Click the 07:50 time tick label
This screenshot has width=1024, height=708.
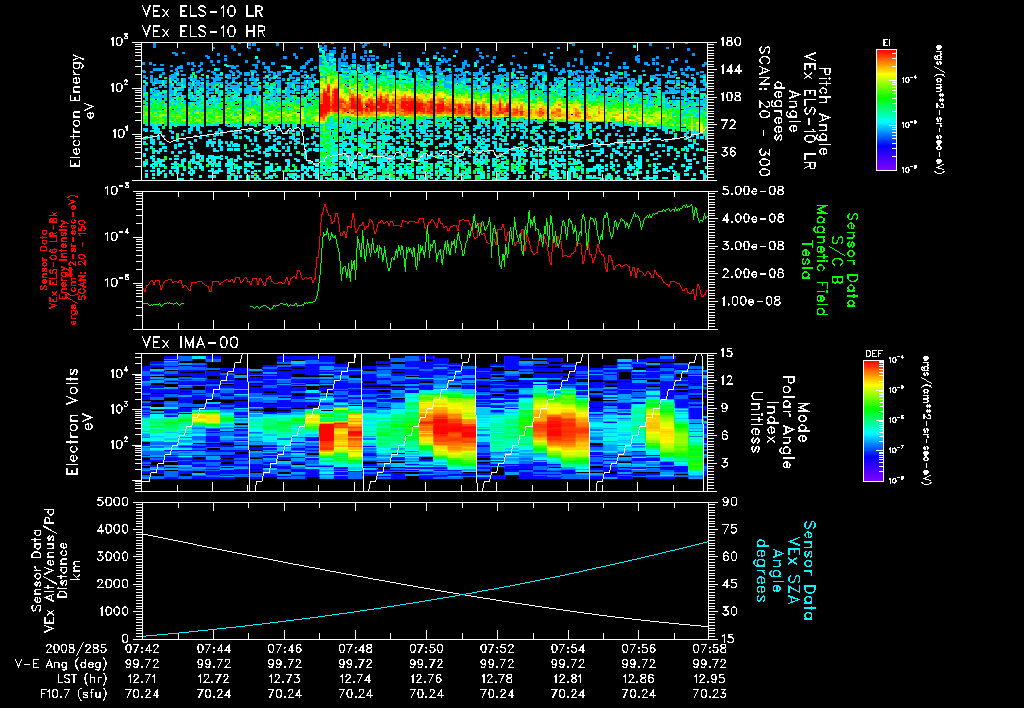(x=426, y=649)
